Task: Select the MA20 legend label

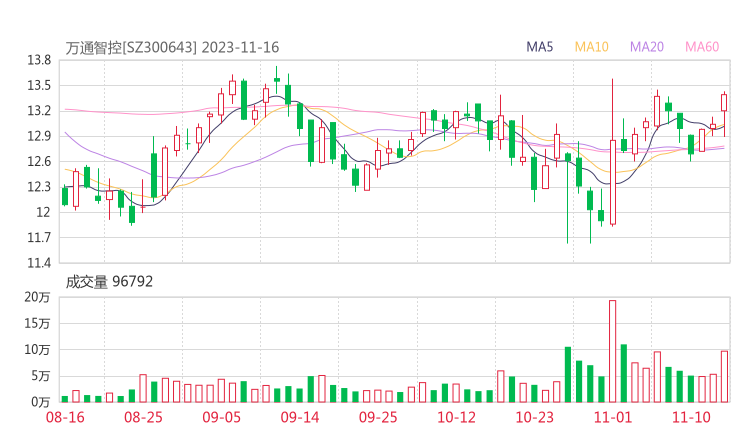Action: (x=647, y=47)
